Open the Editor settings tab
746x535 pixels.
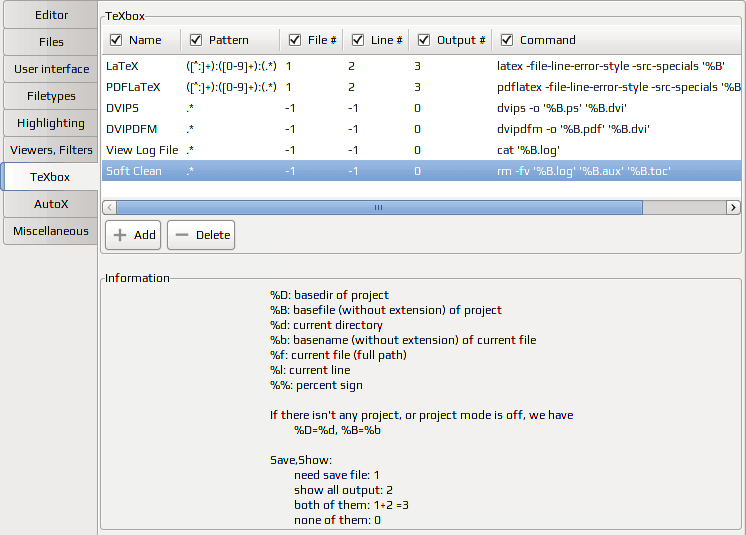tap(51, 15)
